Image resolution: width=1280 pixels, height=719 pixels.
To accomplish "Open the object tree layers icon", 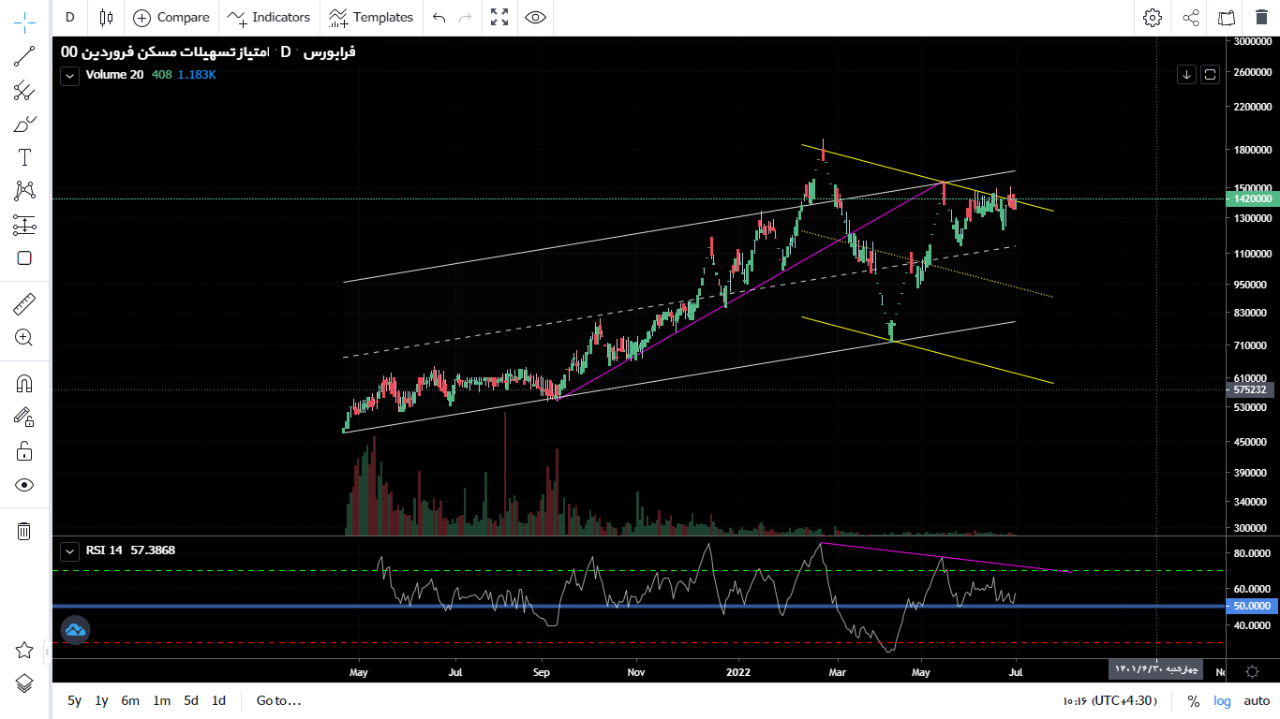I will pos(24,683).
